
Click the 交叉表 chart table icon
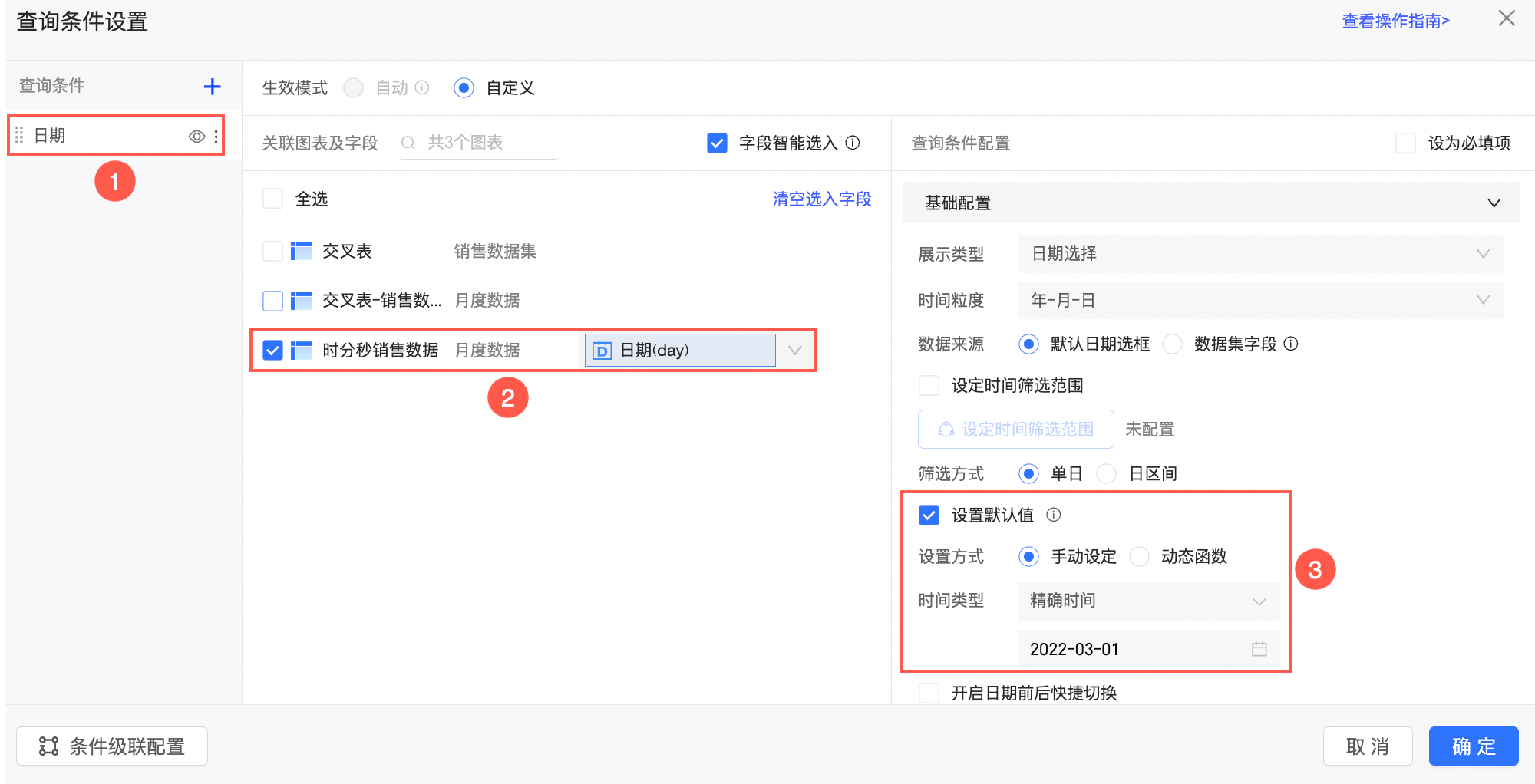(302, 252)
